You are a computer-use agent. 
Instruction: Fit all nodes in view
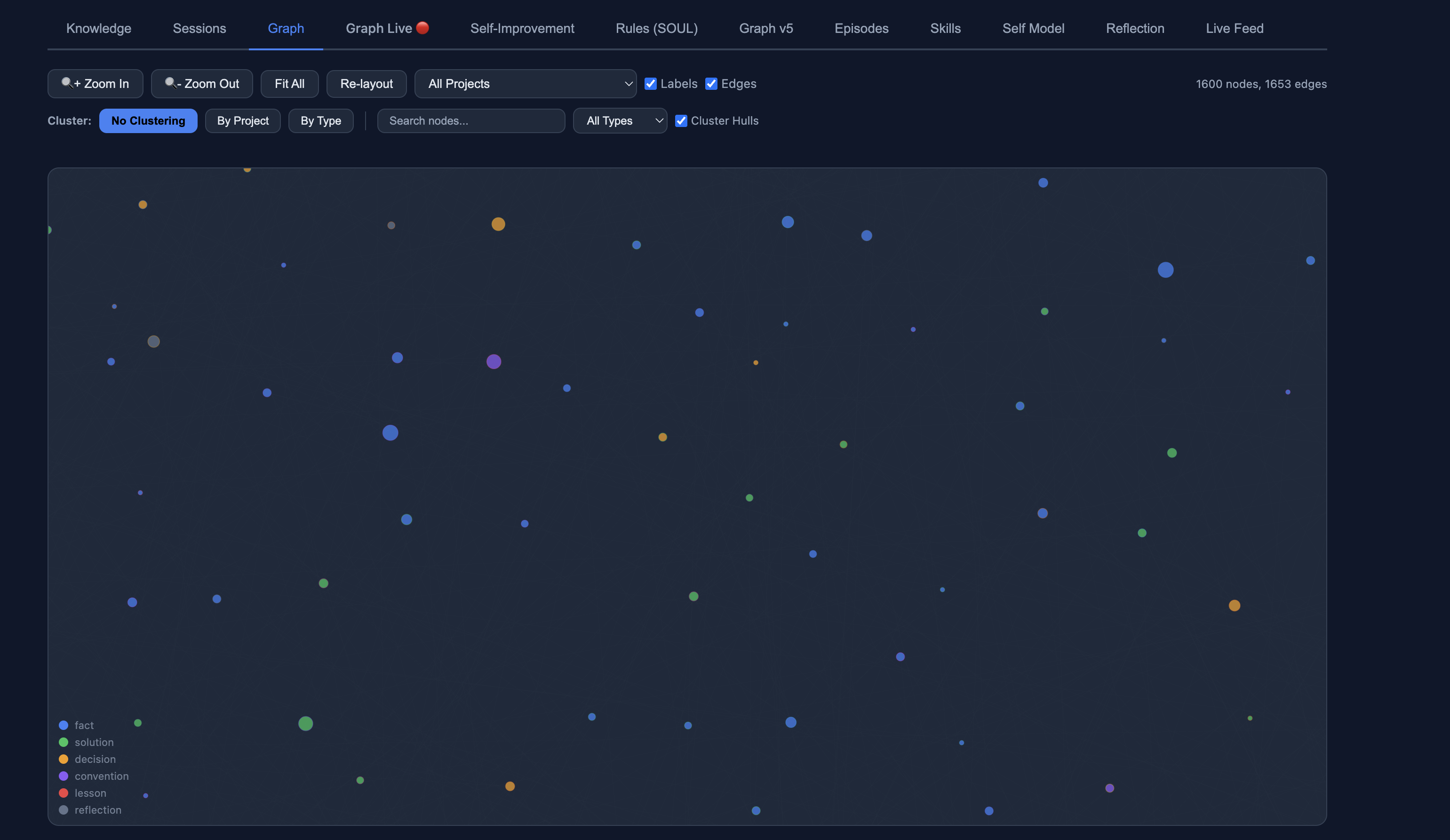tap(289, 84)
